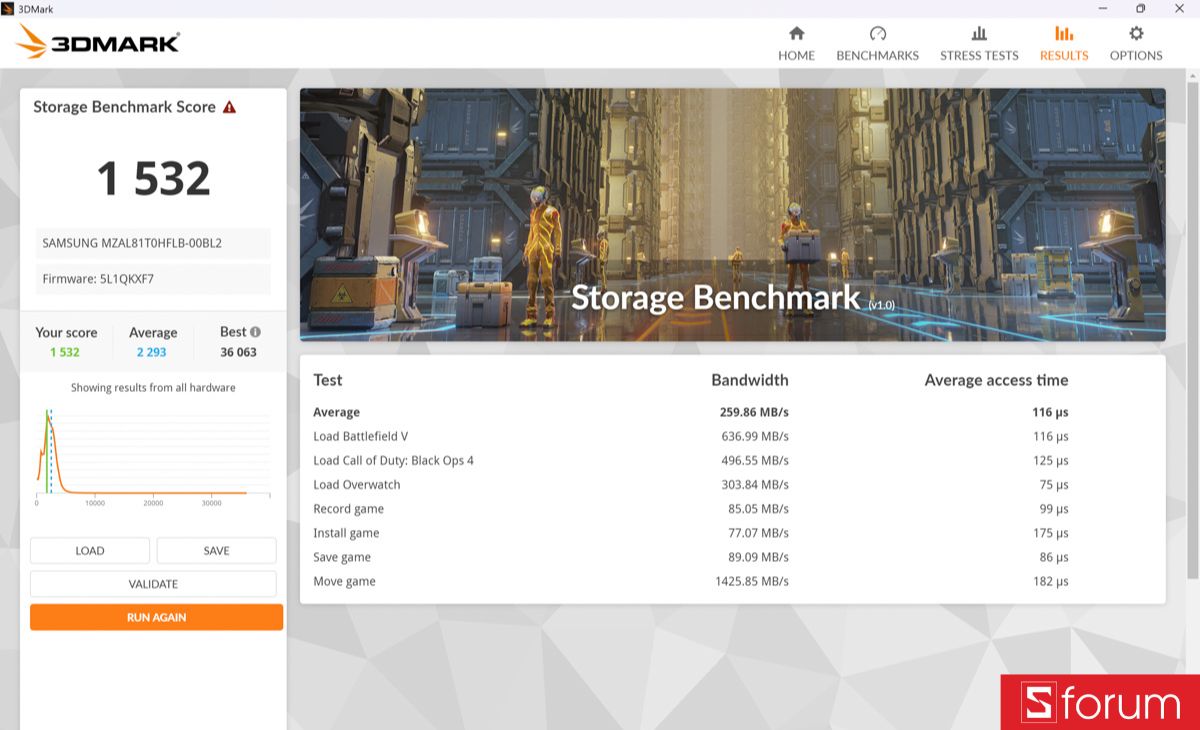
Task: Click the Install game row
Action: click(732, 533)
